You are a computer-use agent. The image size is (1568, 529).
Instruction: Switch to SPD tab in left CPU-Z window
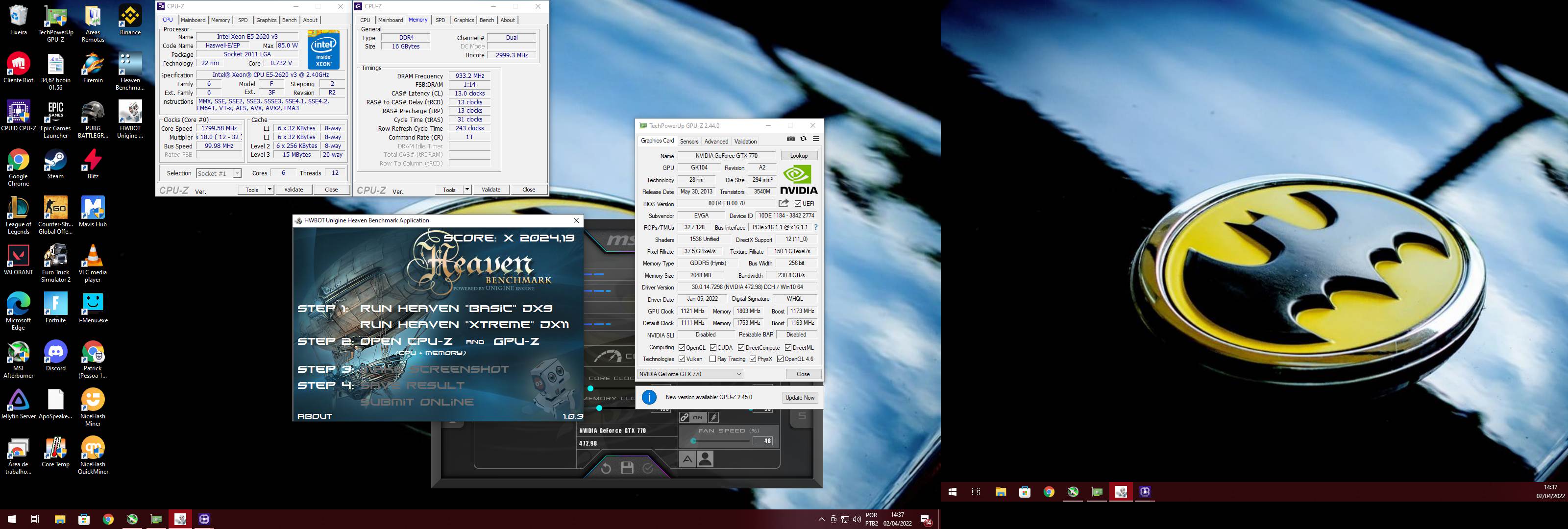[x=243, y=20]
